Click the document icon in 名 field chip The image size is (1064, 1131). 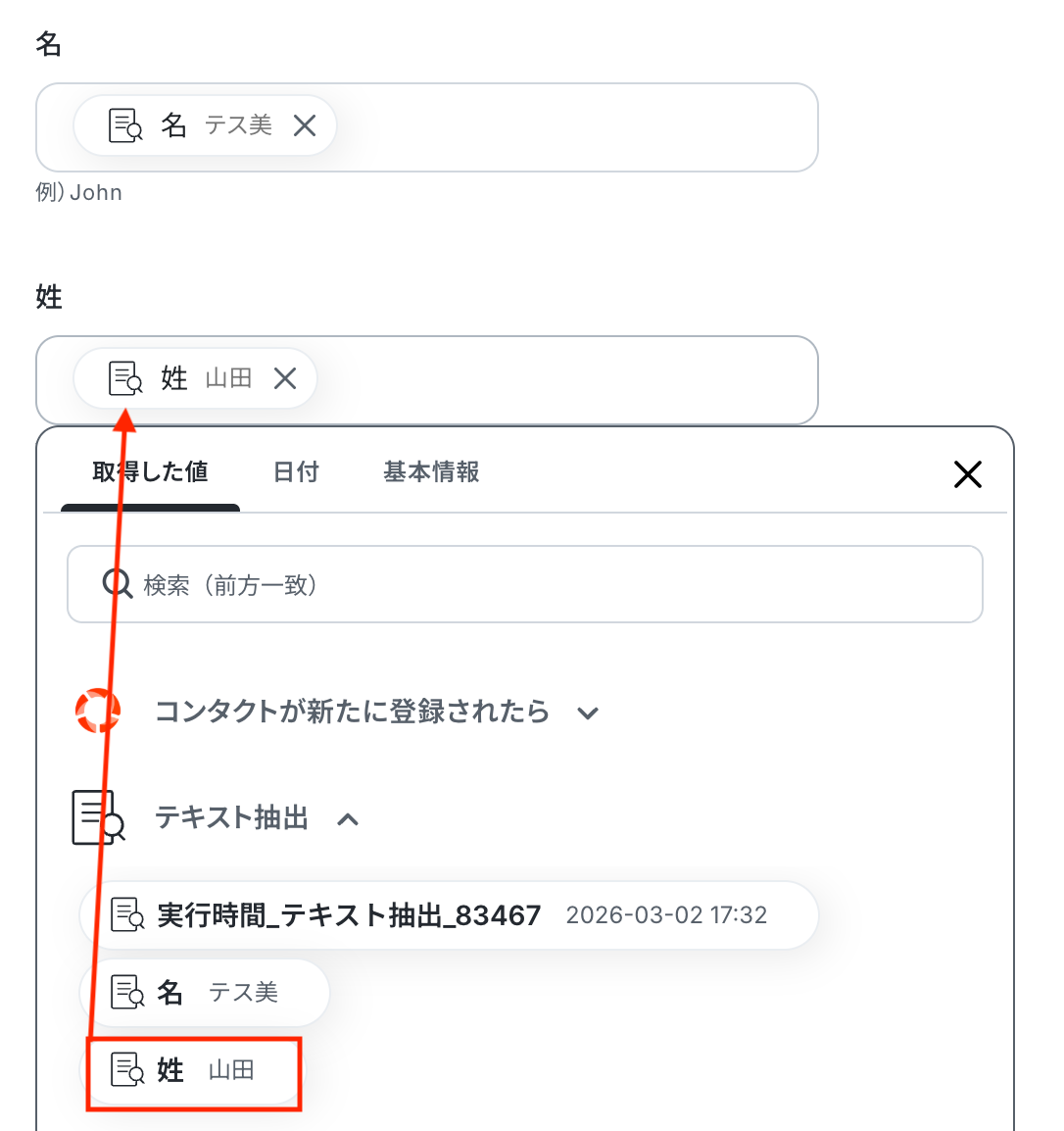125,125
